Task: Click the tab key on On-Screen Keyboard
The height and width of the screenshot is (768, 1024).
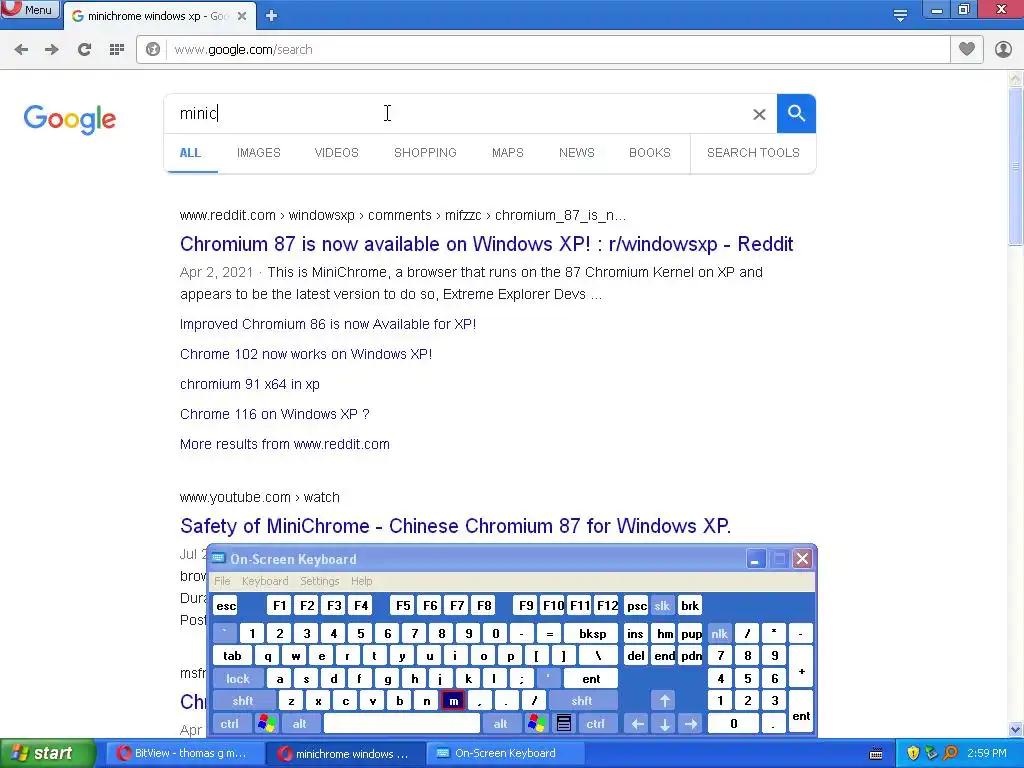Action: pyautogui.click(x=232, y=656)
